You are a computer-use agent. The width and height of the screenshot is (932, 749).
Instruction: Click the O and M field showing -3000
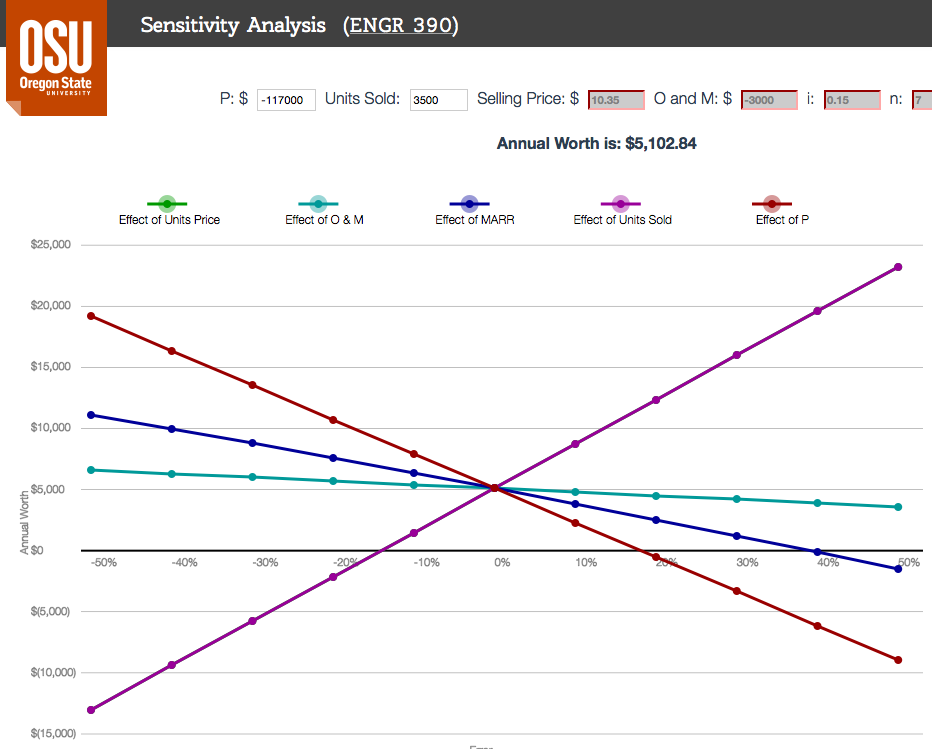[769, 99]
